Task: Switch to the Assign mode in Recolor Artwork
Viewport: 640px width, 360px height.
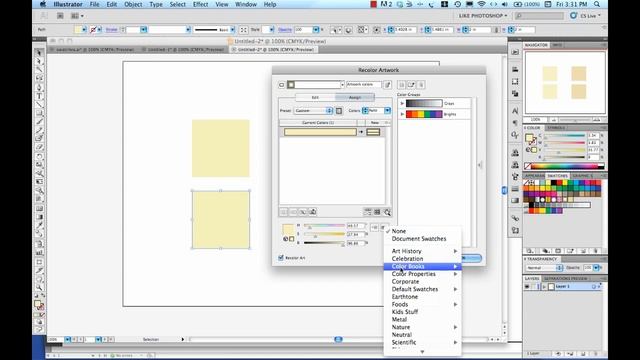Action: click(355, 98)
